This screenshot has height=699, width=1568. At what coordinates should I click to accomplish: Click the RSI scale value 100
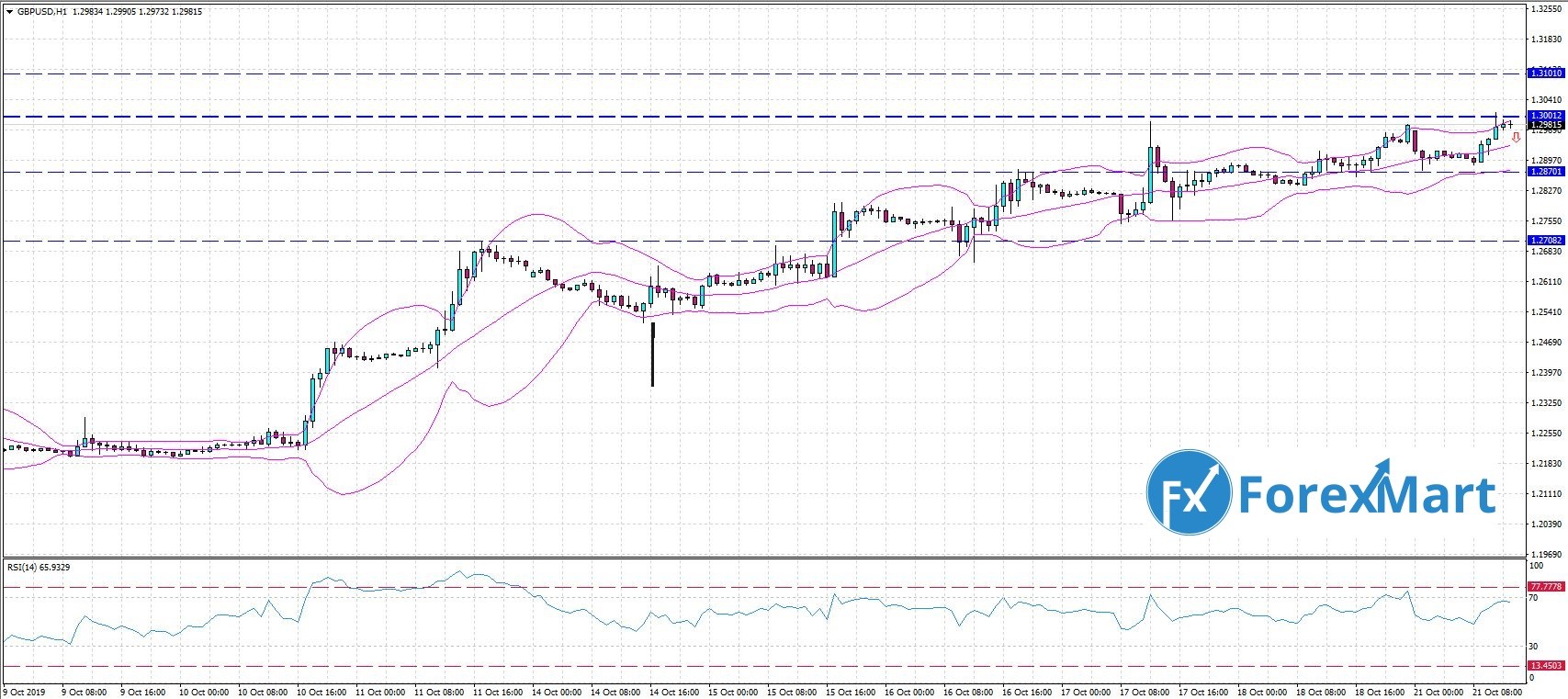pyautogui.click(x=1533, y=567)
